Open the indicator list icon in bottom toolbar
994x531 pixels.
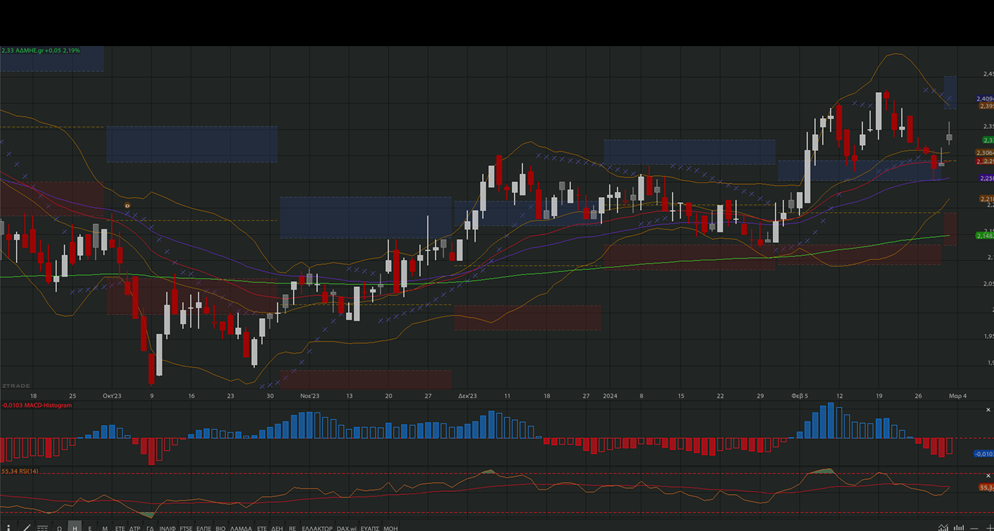[x=42, y=527]
